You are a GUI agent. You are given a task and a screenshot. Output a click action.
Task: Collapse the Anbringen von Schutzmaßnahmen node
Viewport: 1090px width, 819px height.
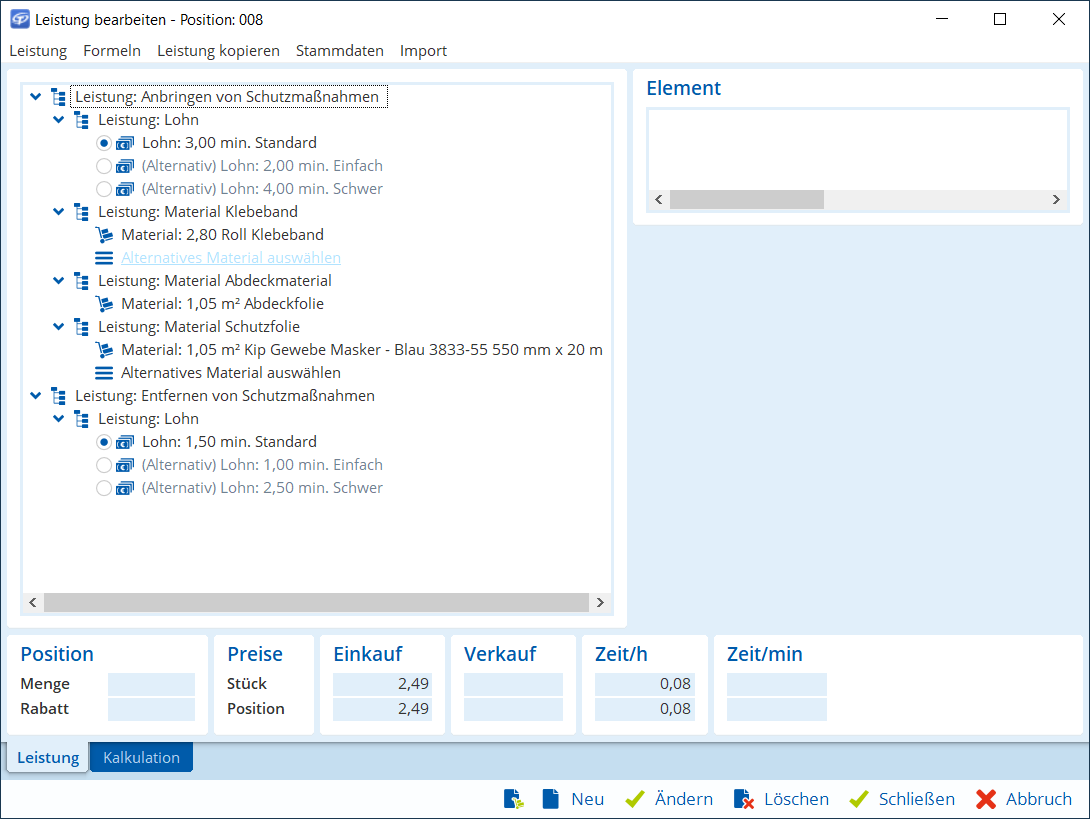[x=36, y=97]
